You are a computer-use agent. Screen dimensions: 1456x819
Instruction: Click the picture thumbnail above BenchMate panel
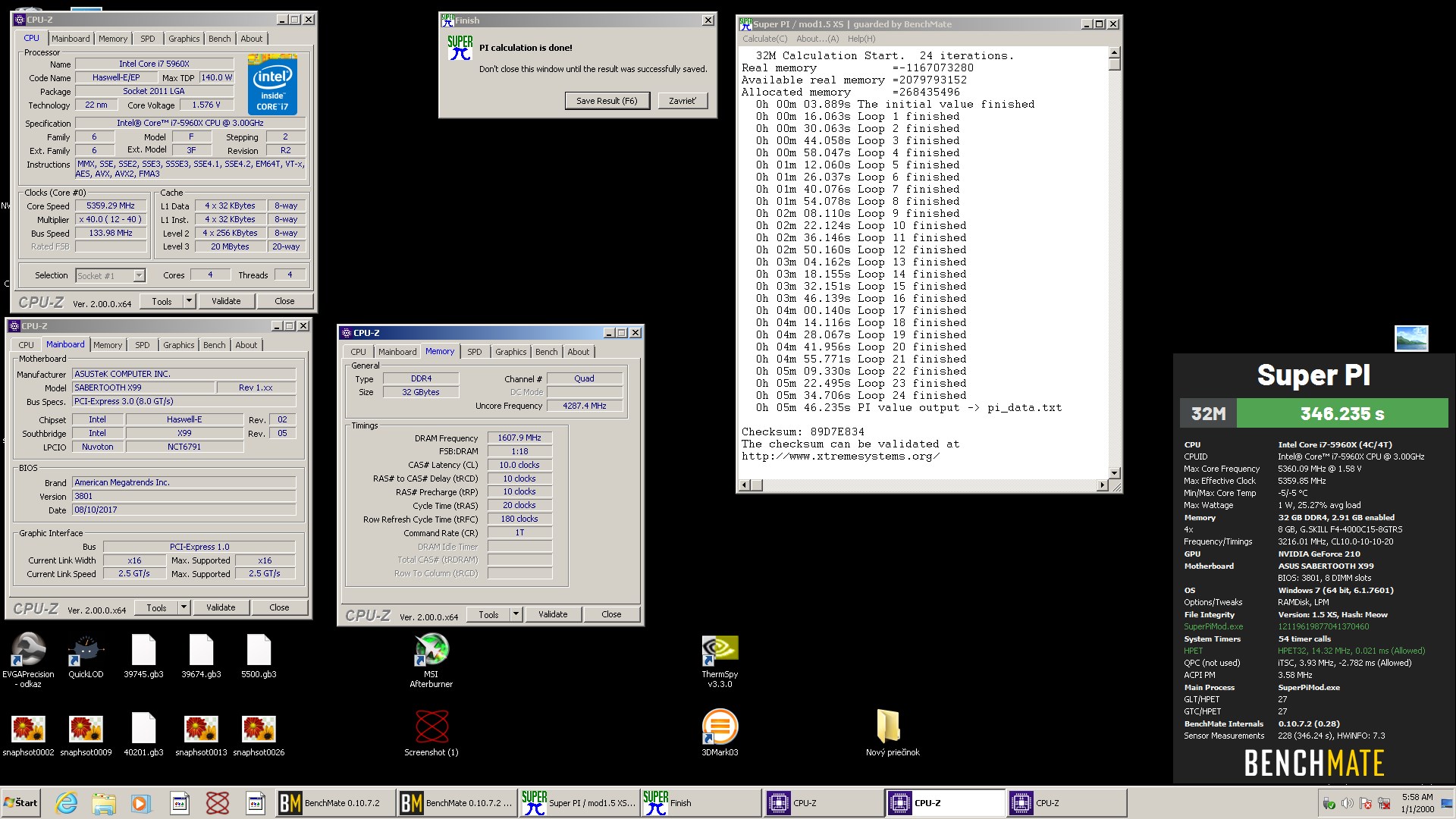coord(1411,338)
